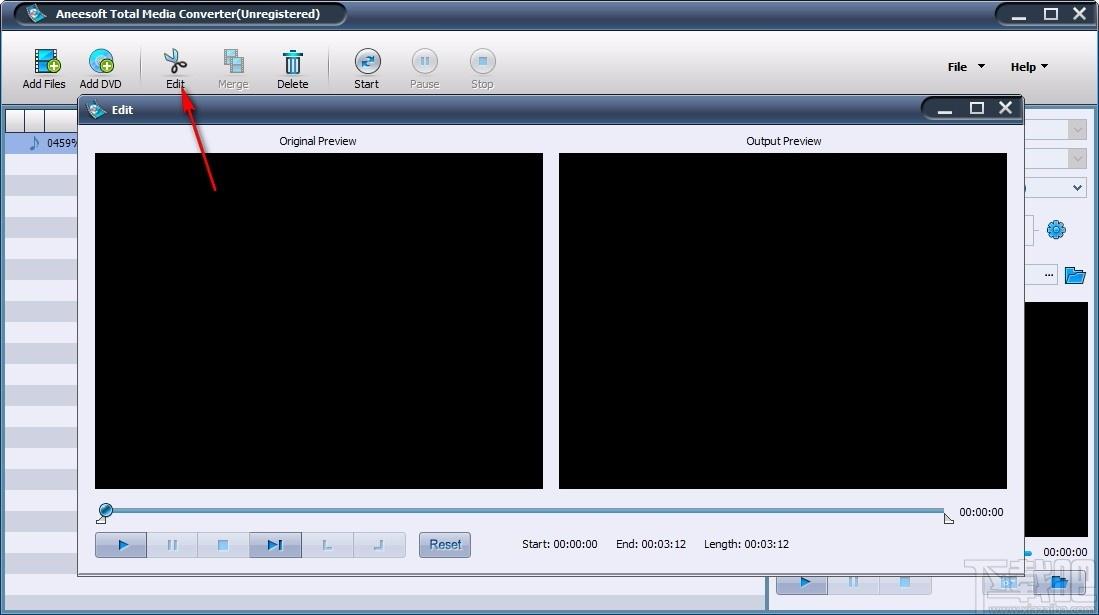Click the 'Start: 00:00:00' time label
Image resolution: width=1099 pixels, height=615 pixels.
[x=559, y=544]
